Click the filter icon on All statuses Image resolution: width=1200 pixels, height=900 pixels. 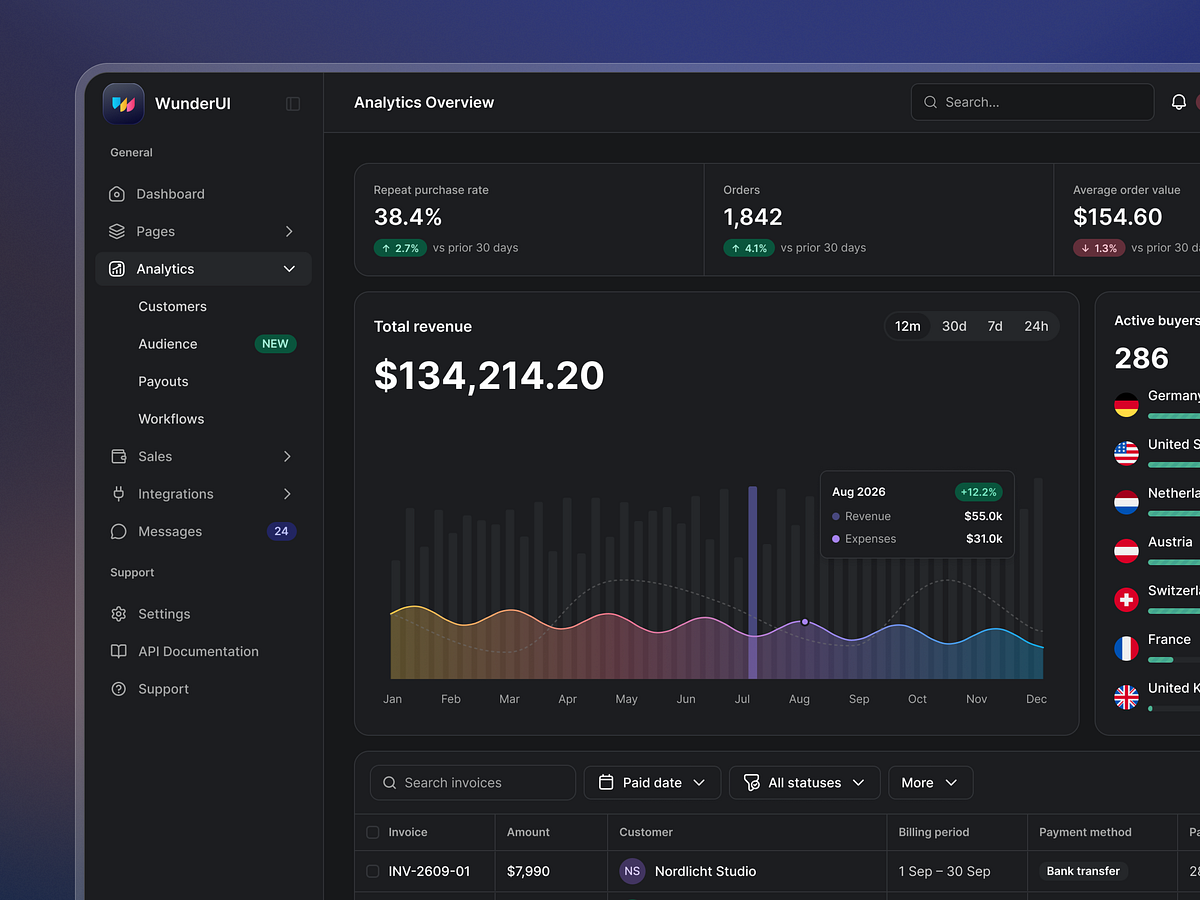(752, 783)
